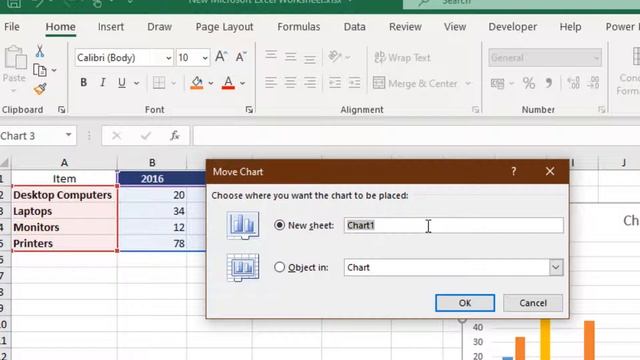Click the Copy icon in Clipboard

click(40, 70)
